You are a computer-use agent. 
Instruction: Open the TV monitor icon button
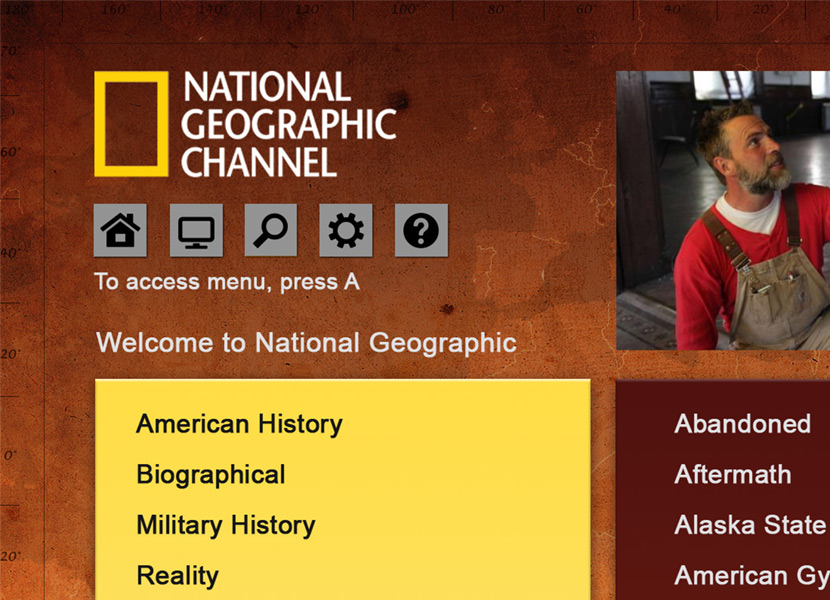click(196, 230)
